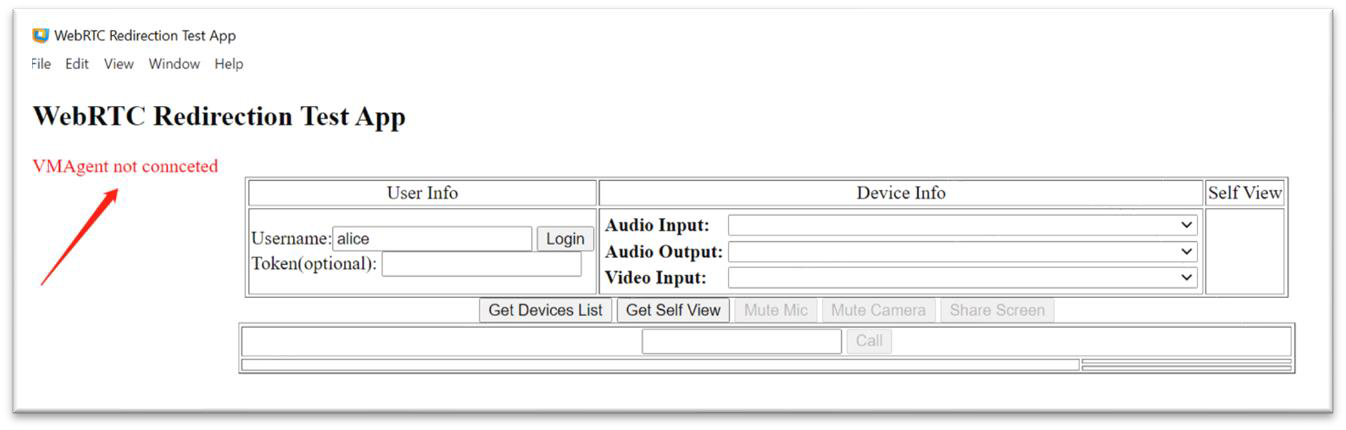Toggle the Mute Mic button
Viewport: 1346px width, 430px height.
coord(775,310)
